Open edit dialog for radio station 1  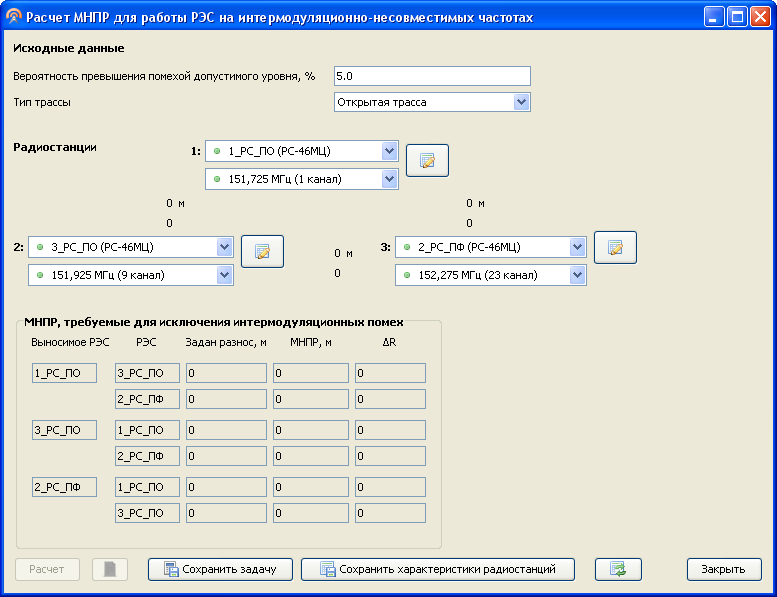pos(427,161)
